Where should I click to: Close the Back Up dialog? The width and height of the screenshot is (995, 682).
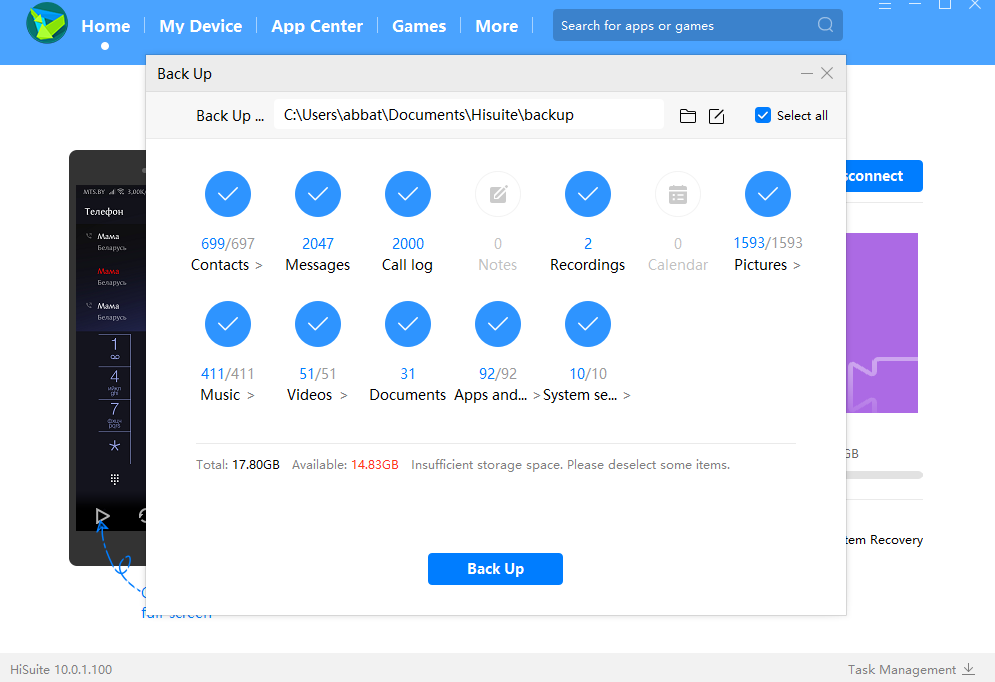click(827, 74)
